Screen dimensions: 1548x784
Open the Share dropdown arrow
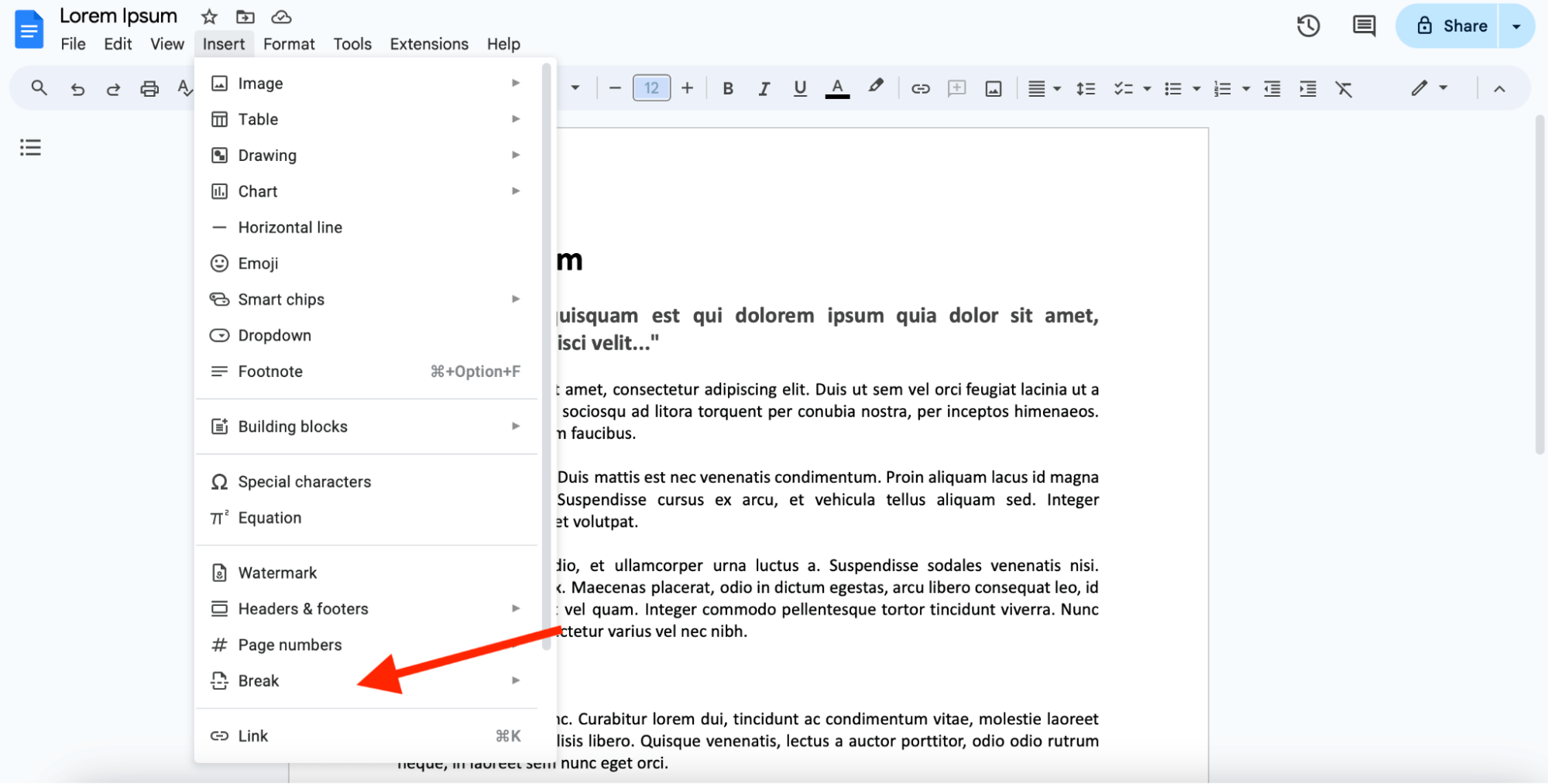tap(1515, 26)
